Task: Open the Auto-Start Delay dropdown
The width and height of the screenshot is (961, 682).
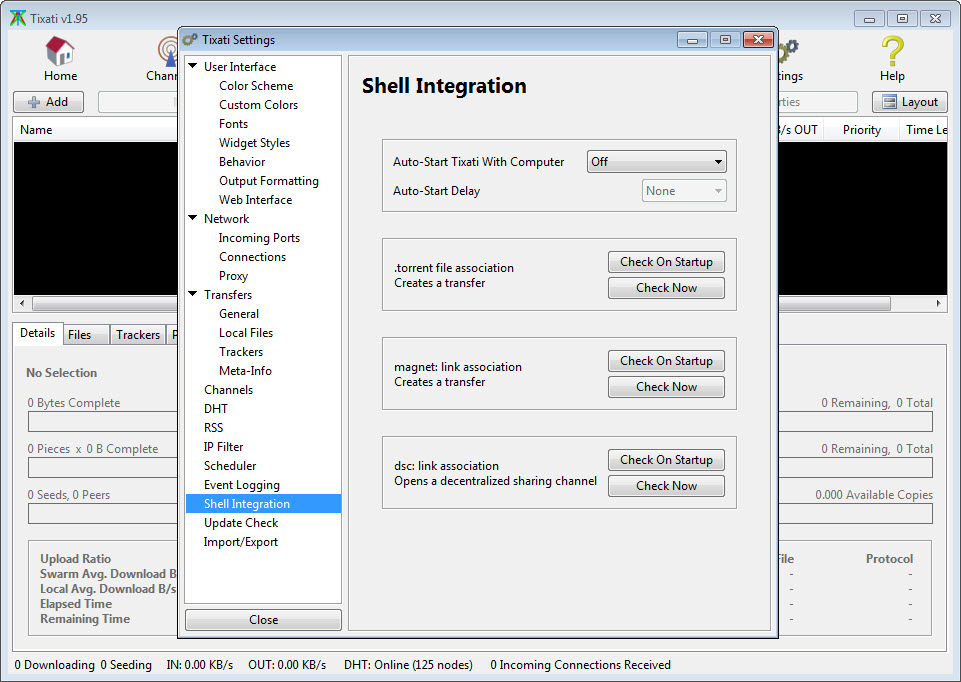Action: click(684, 191)
